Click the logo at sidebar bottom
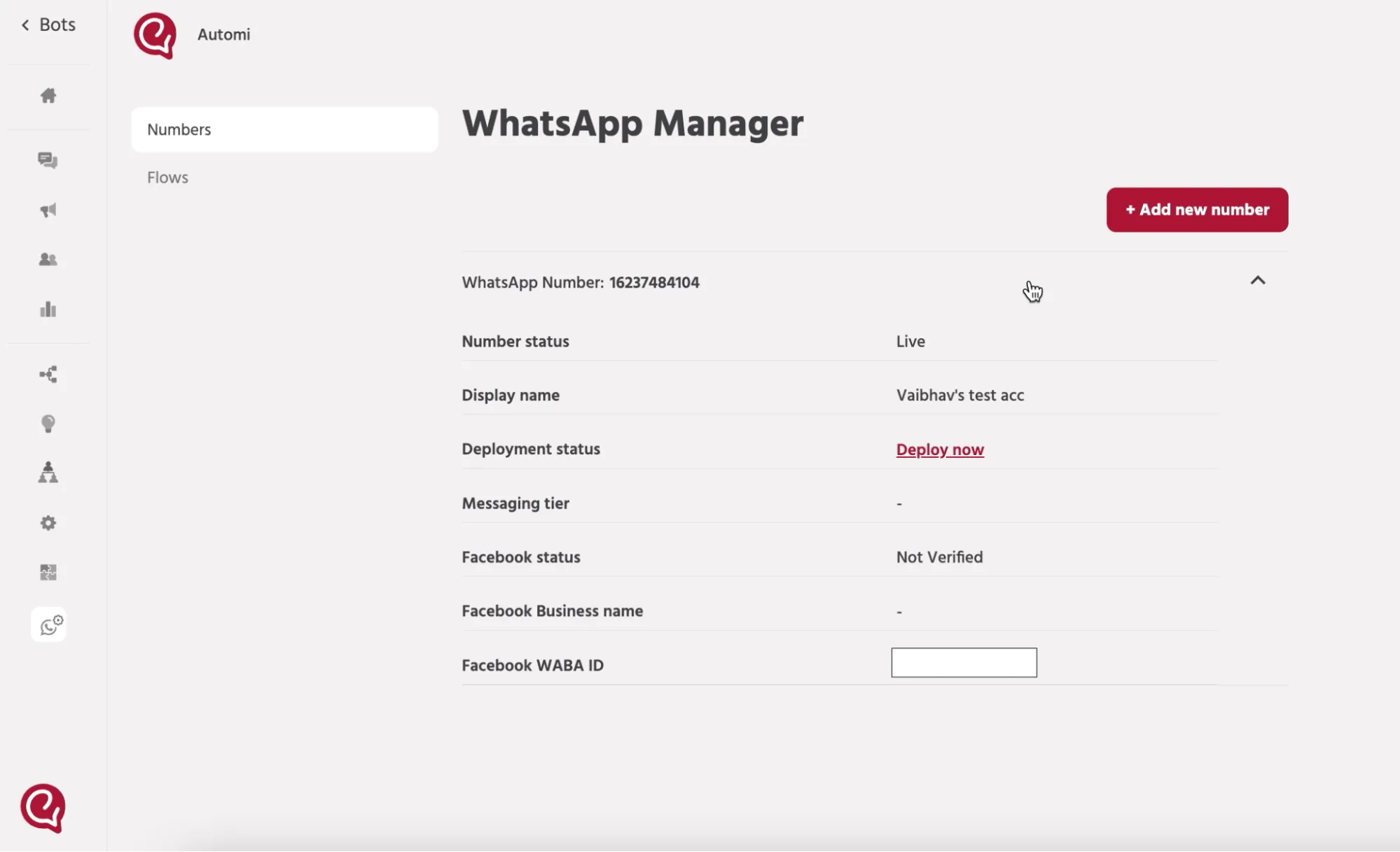The width and height of the screenshot is (1400, 852). click(x=43, y=809)
